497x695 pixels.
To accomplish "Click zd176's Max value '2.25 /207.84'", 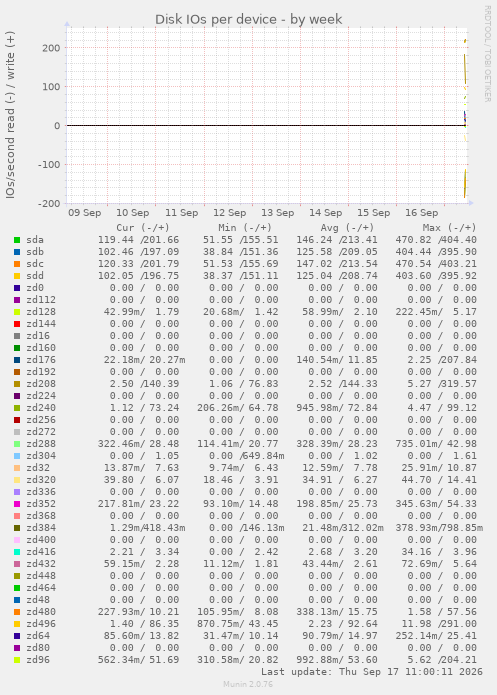I will [442, 359].
